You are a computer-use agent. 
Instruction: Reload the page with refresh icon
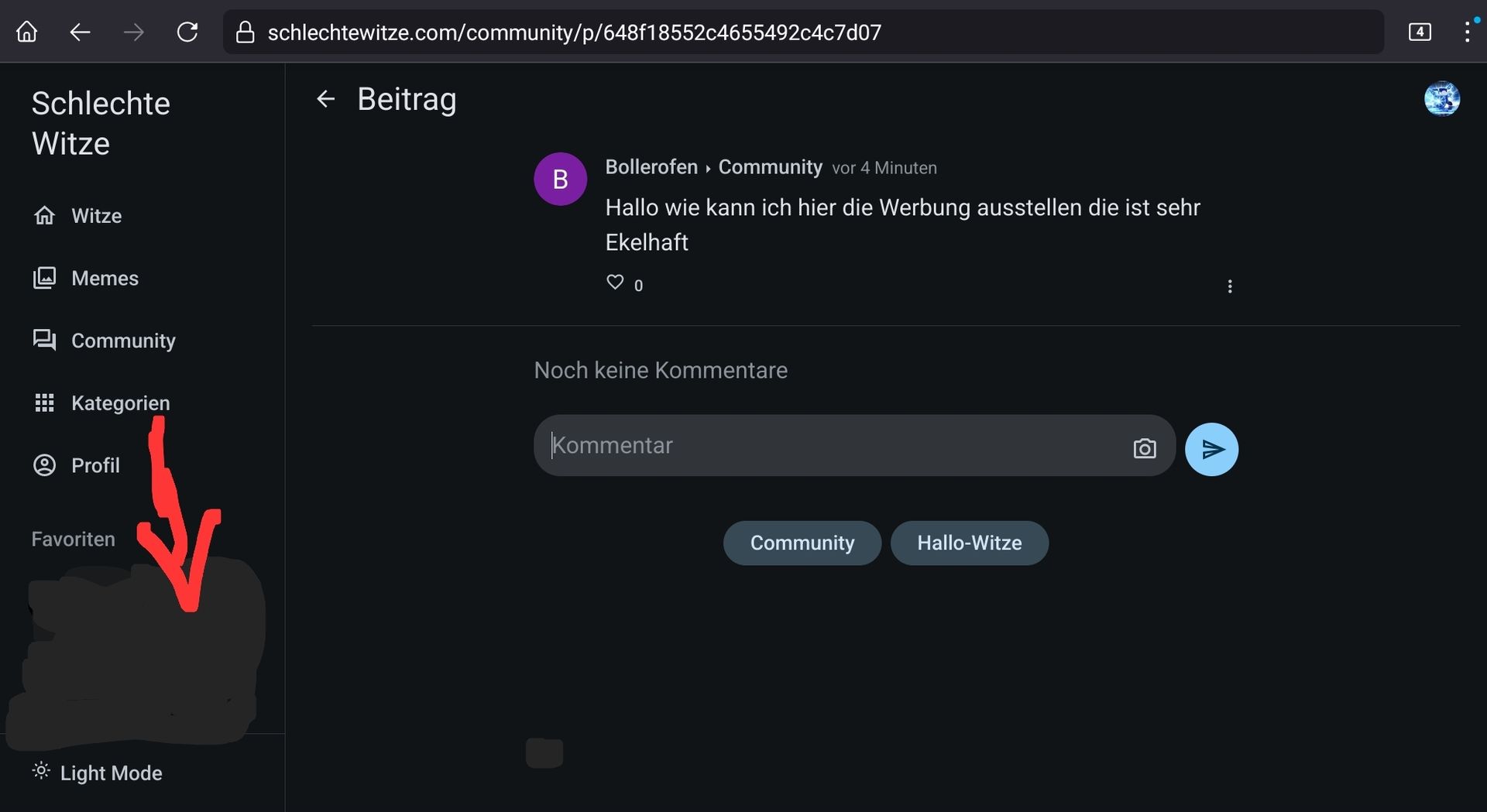187,32
